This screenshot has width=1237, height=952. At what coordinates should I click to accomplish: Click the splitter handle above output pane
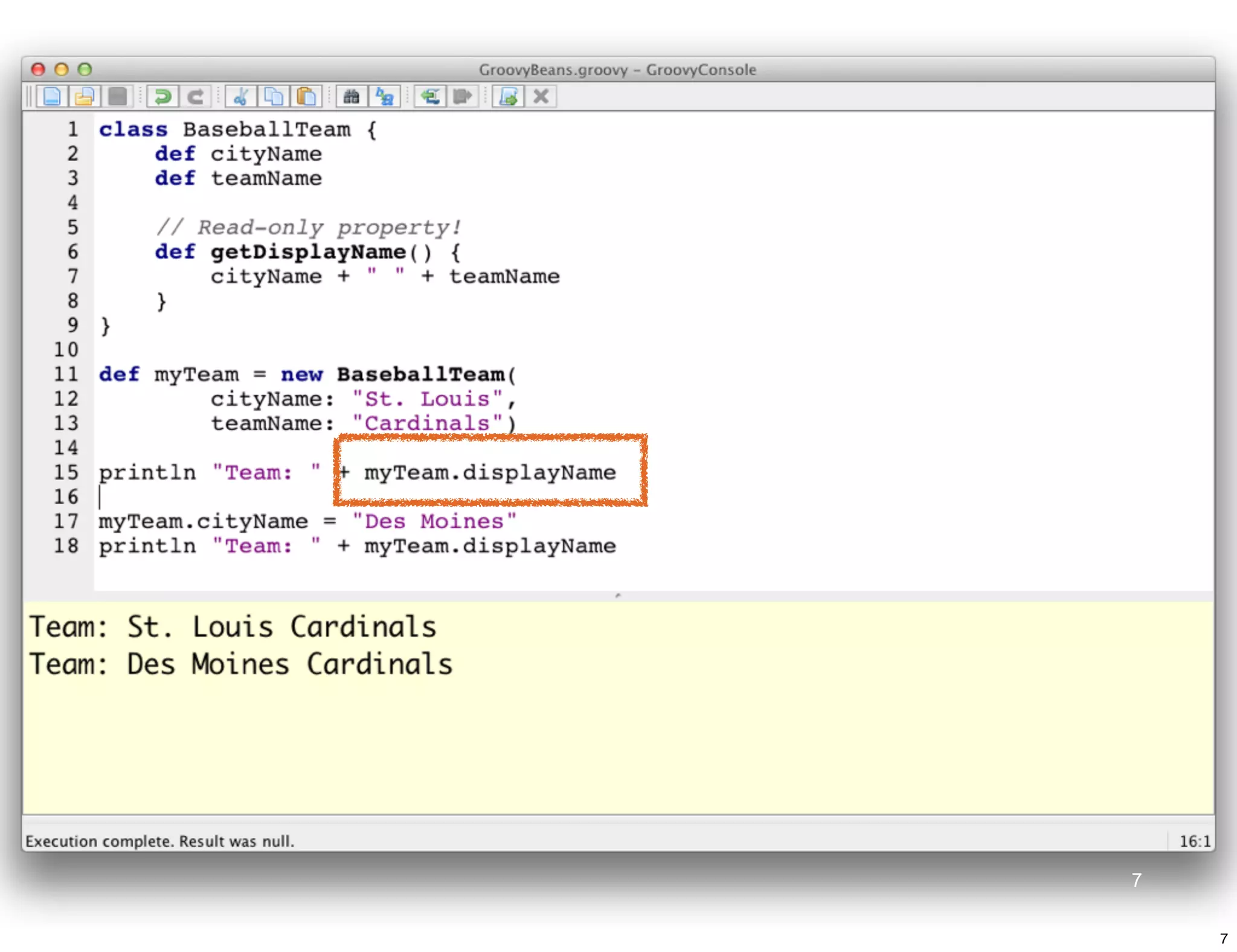pyautogui.click(x=618, y=596)
